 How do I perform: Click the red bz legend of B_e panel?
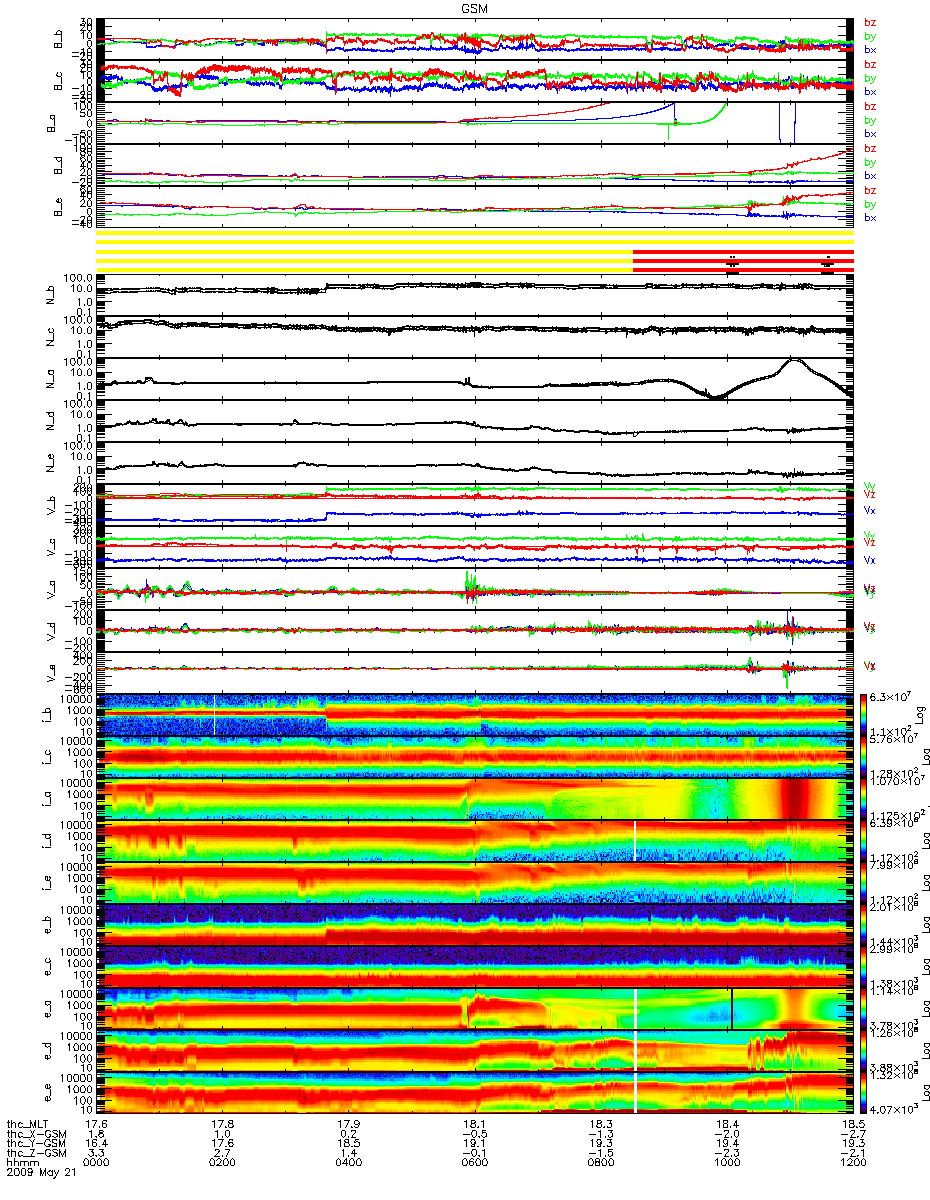pyautogui.click(x=870, y=190)
